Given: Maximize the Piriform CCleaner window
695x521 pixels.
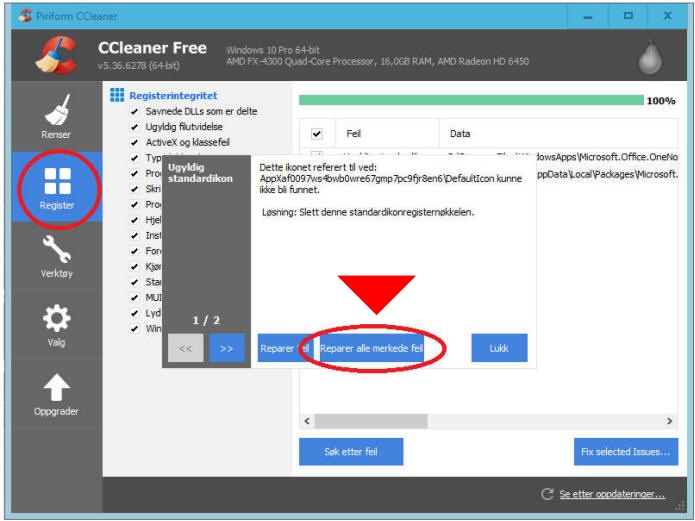Looking at the screenshot, I should pos(628,17).
